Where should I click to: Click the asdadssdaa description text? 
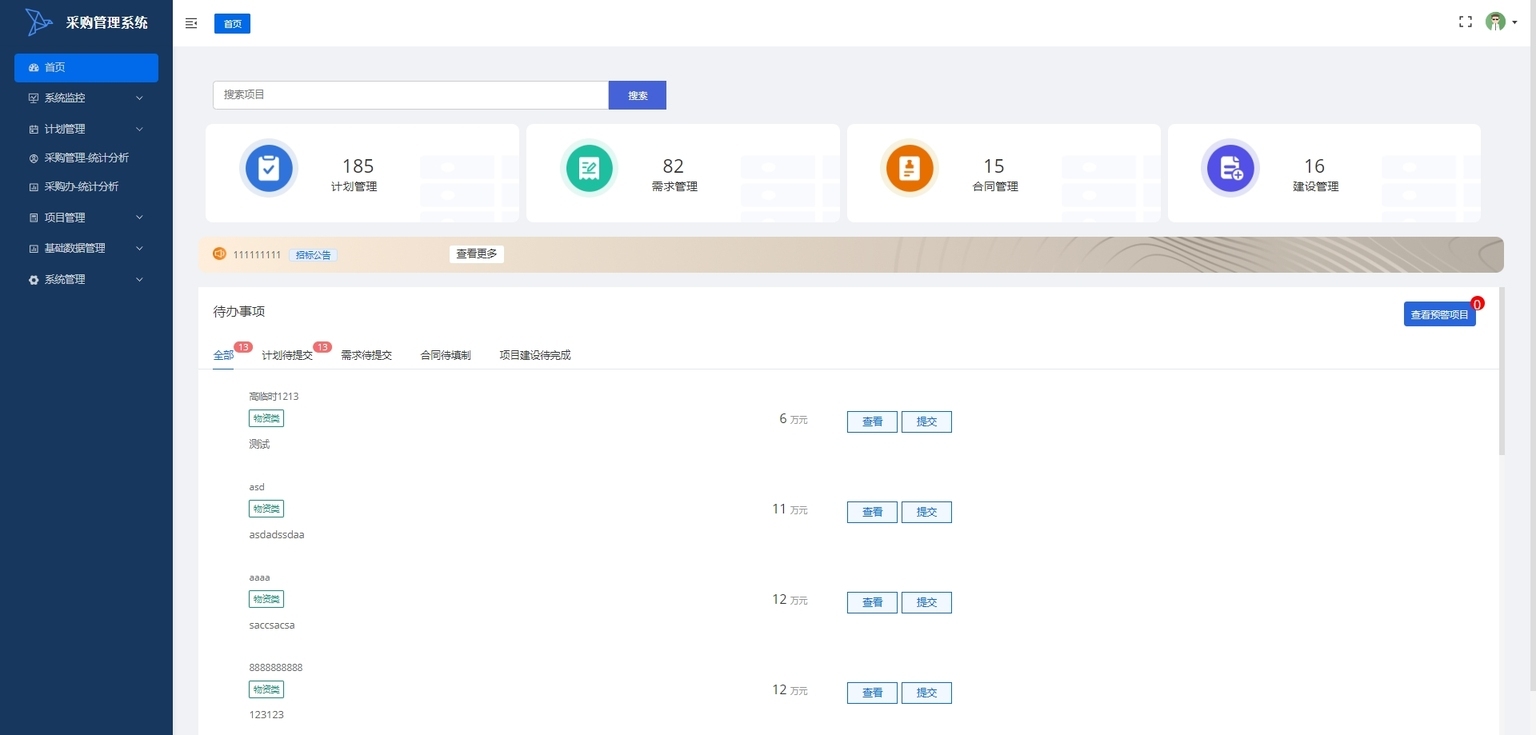277,535
